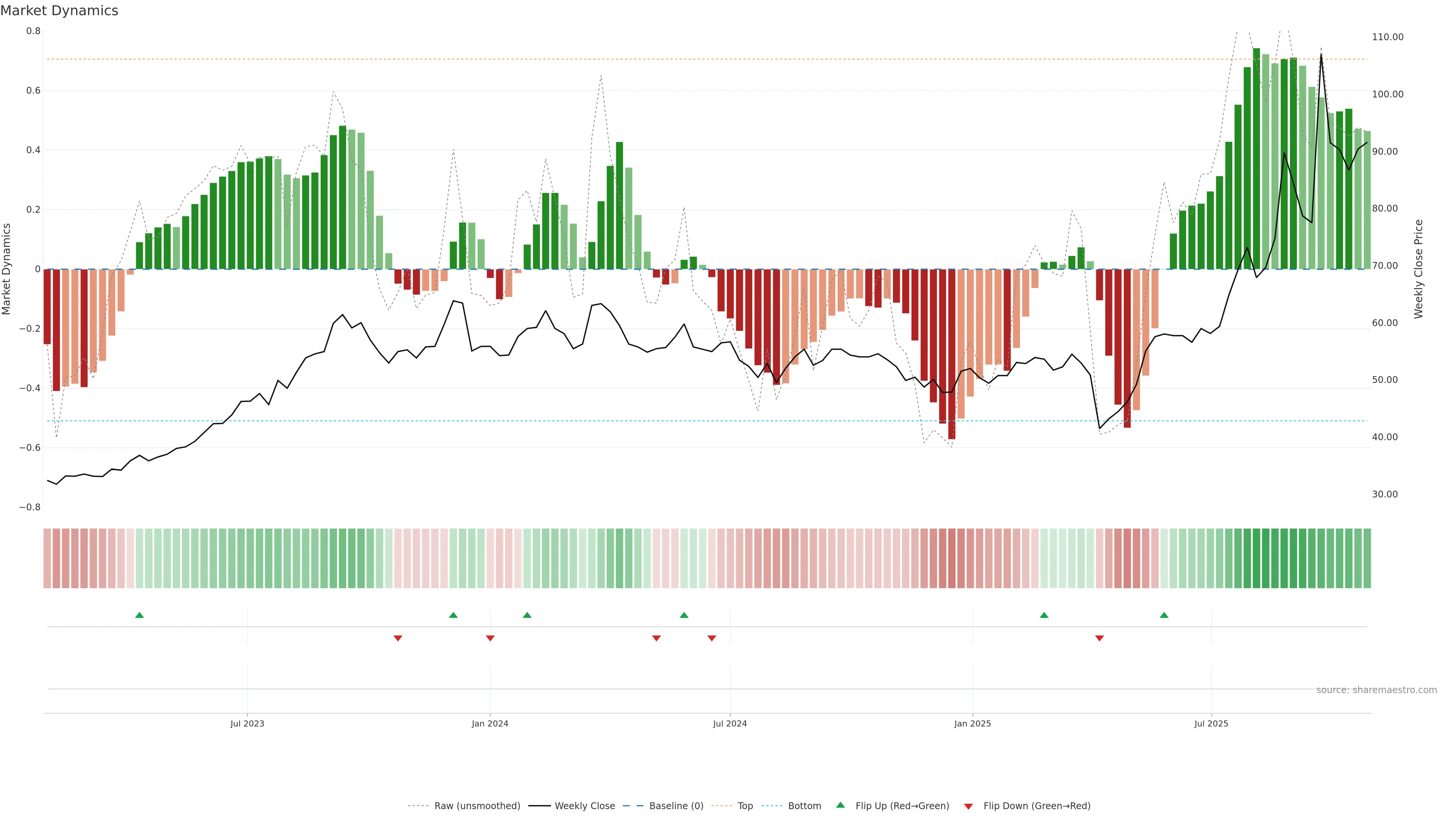Click the Flip Up triangle icon in the legend
Image resolution: width=1456 pixels, height=819 pixels.
[841, 805]
